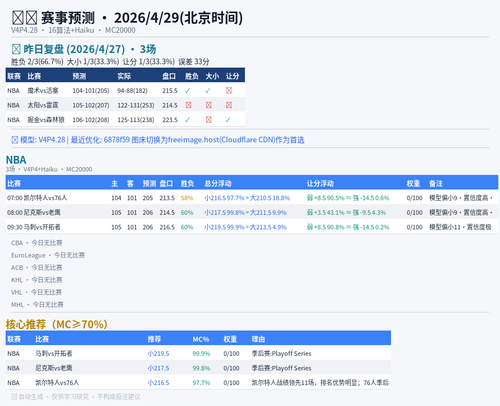Click 99.8% MC value for 尼克斯vs老鹰

pyautogui.click(x=201, y=368)
